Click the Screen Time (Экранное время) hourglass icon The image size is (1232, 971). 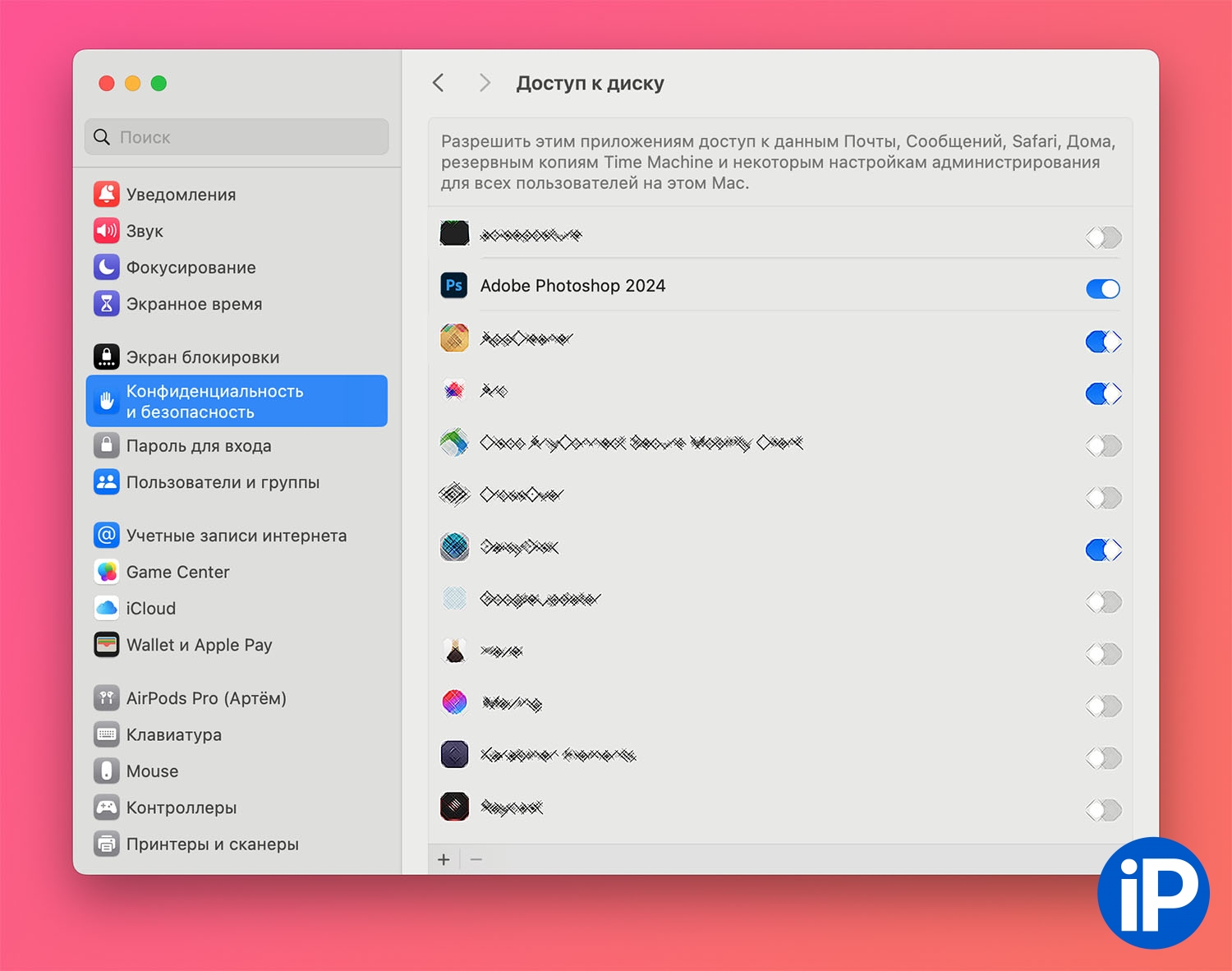pyautogui.click(x=107, y=304)
